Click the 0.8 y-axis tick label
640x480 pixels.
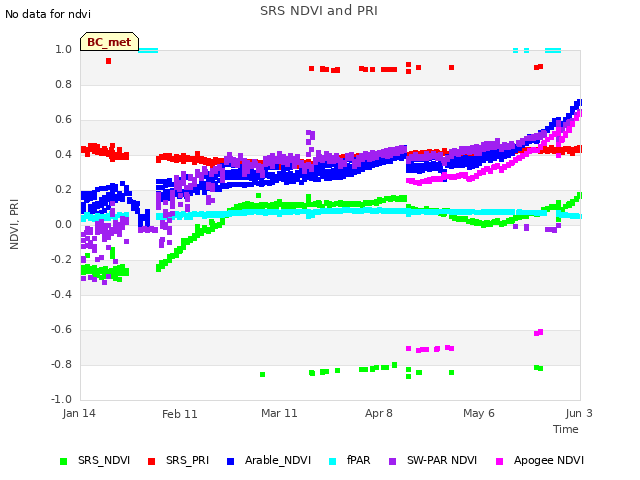tap(64, 84)
